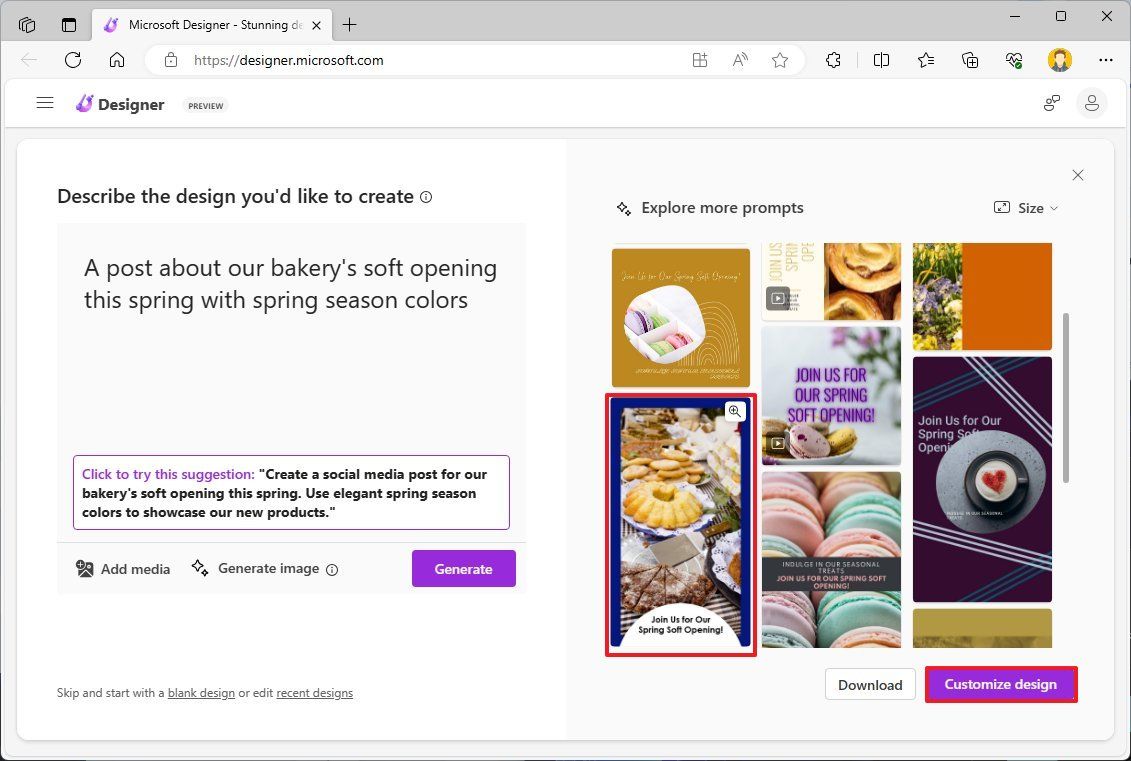
Task: Click the sparkles icon beside Explore more prompts
Action: 623,207
